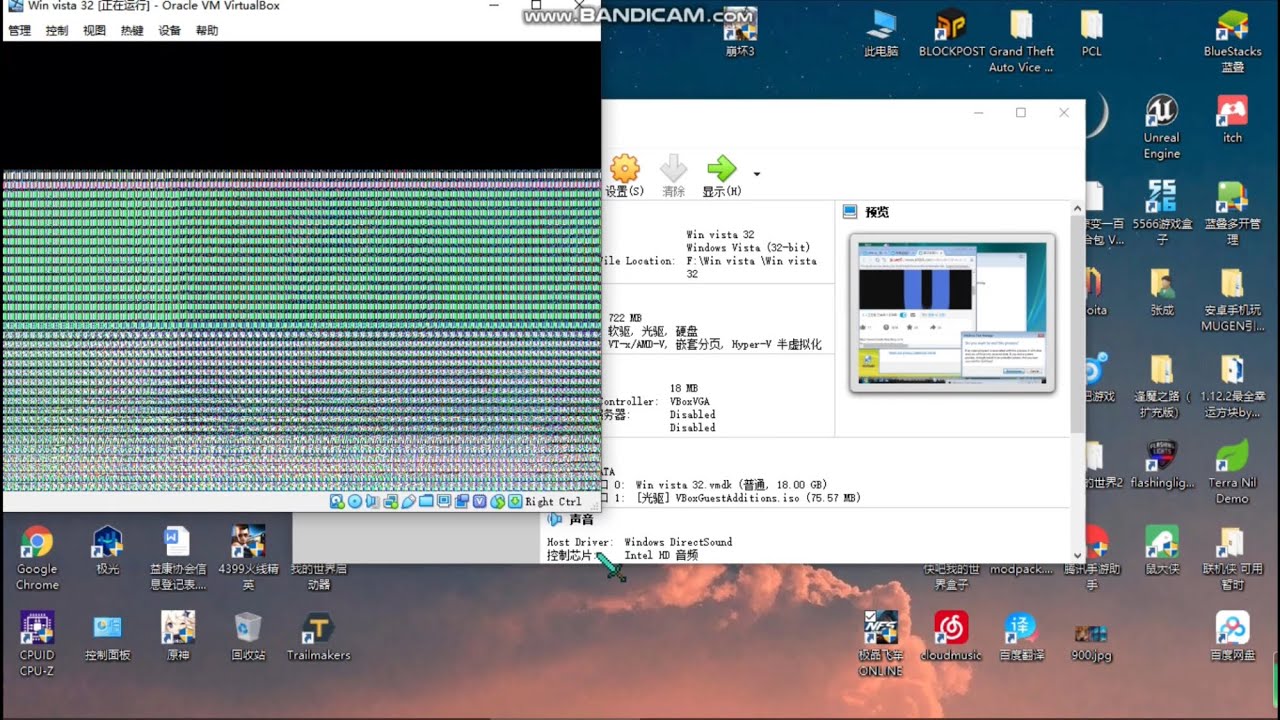1280x720 pixels.
Task: Open the 5566游戏盒子 shortcut
Action: tap(1161, 212)
